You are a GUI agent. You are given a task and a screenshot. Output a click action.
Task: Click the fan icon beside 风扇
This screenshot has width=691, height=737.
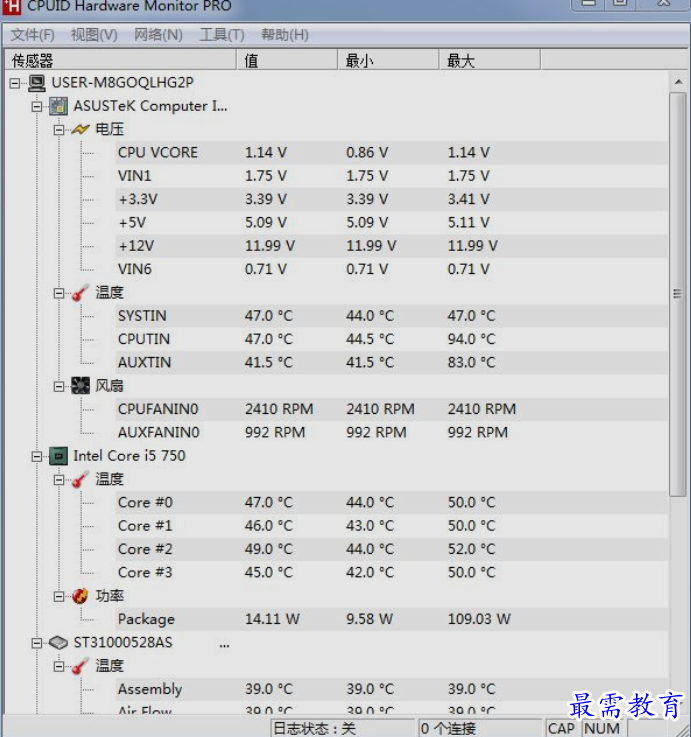pos(80,386)
